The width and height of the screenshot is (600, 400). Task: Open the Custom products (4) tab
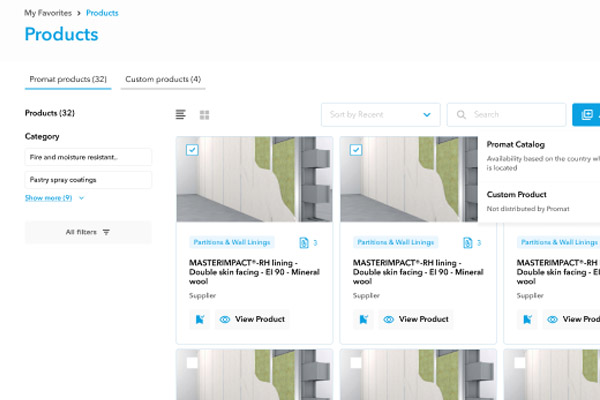tap(163, 79)
